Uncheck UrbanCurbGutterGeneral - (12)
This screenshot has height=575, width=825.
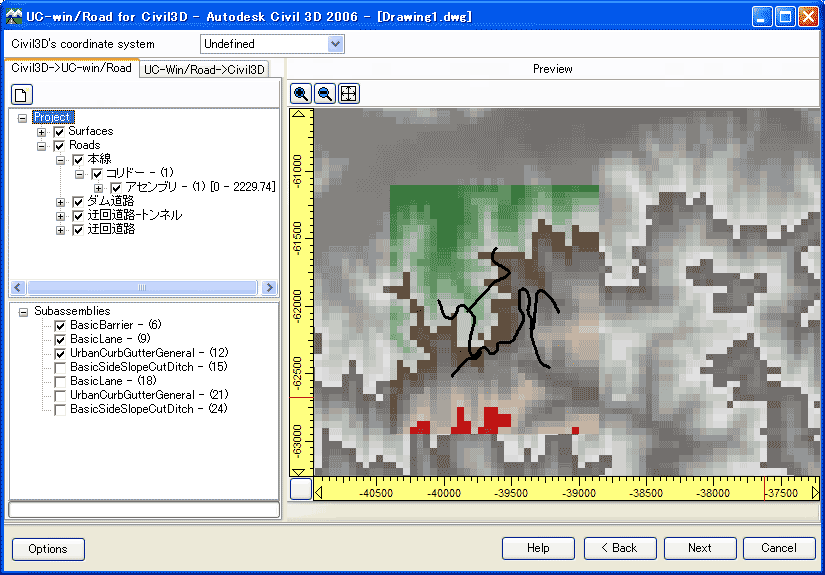60,354
